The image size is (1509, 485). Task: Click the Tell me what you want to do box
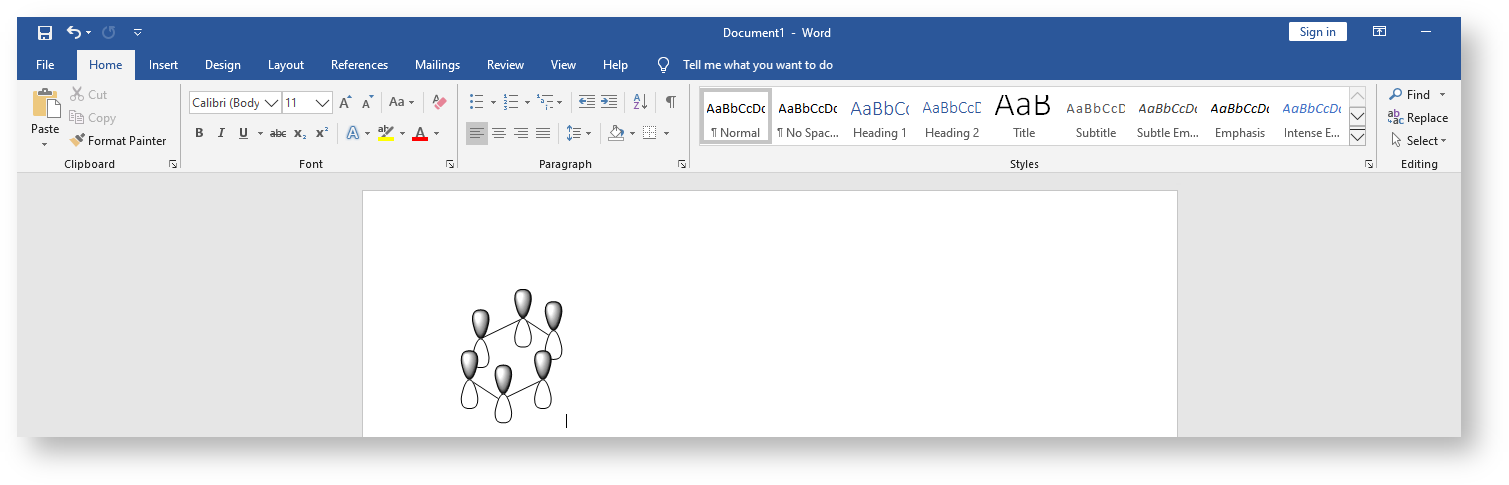tap(757, 65)
